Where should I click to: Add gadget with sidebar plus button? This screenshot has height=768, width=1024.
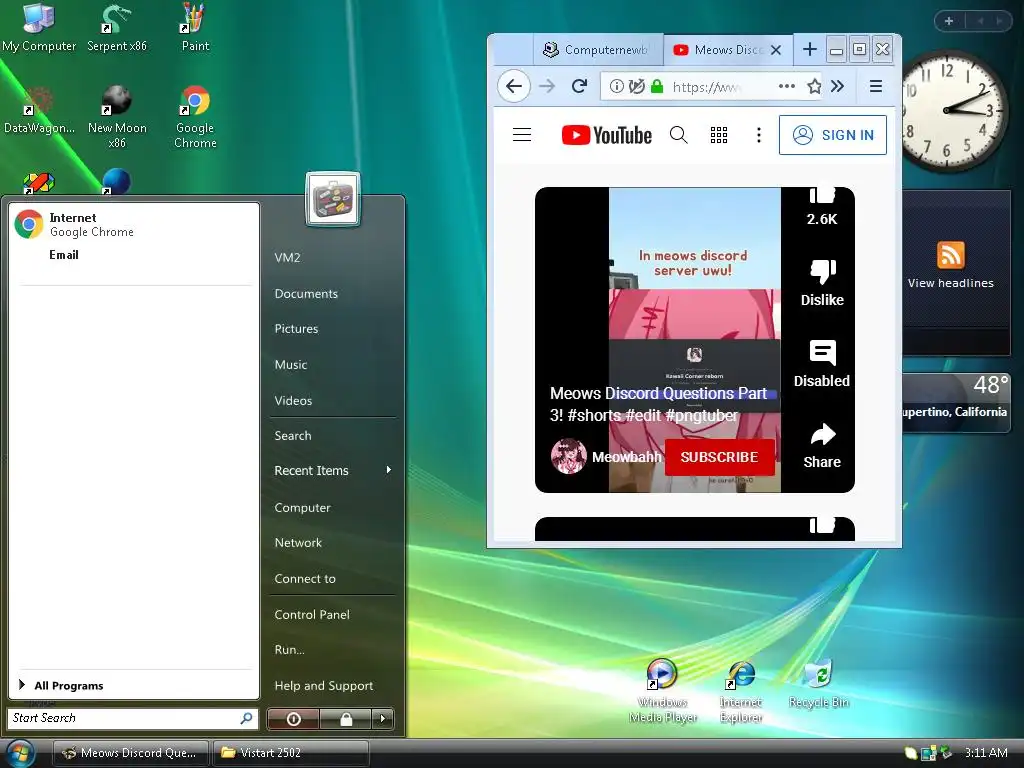click(948, 21)
